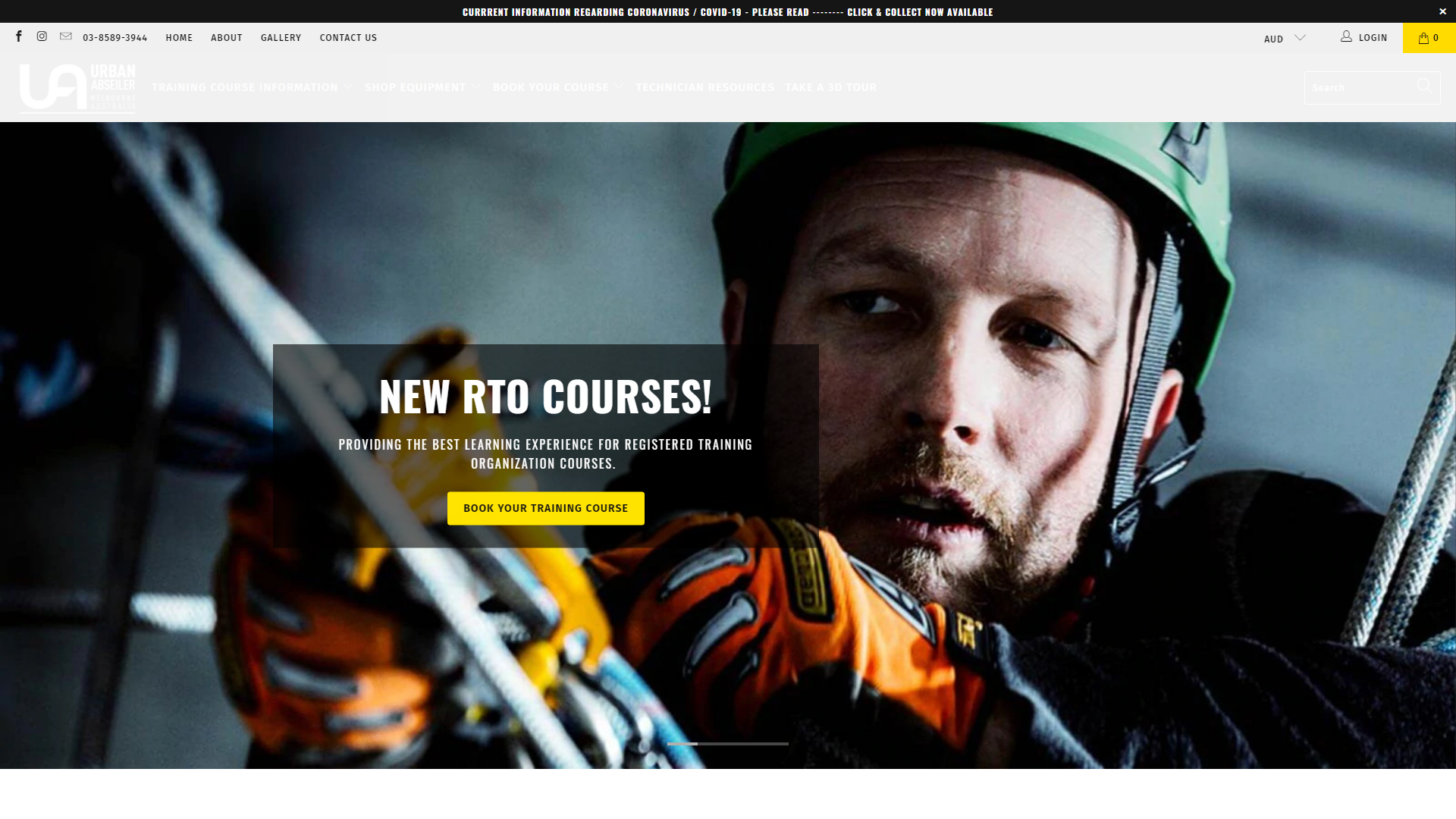Expand Training Course Information menu
The width and height of the screenshot is (1456, 819).
(x=252, y=87)
